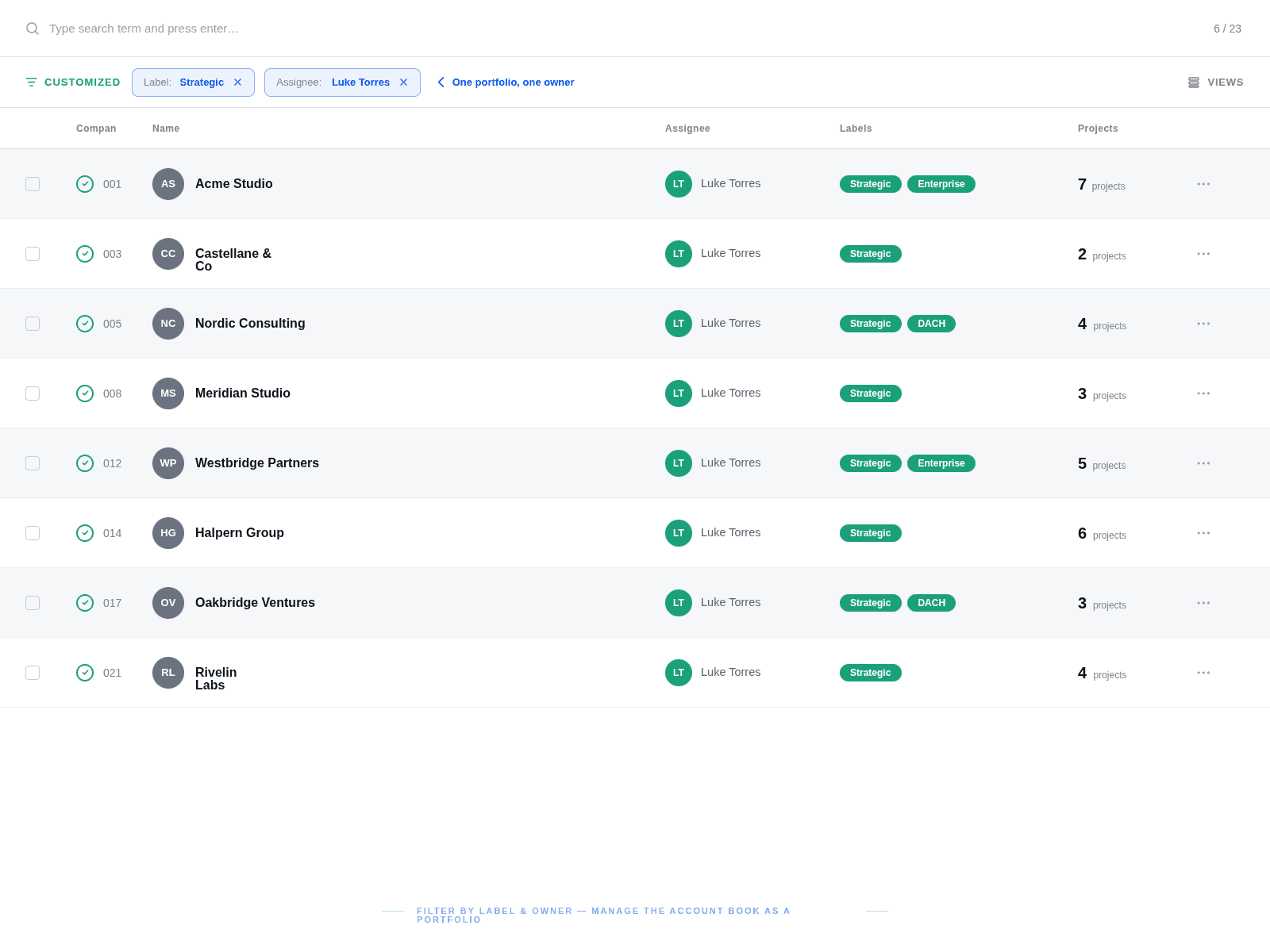Open the Halpern Group company name
The height and width of the screenshot is (952, 1270).
[x=240, y=533]
